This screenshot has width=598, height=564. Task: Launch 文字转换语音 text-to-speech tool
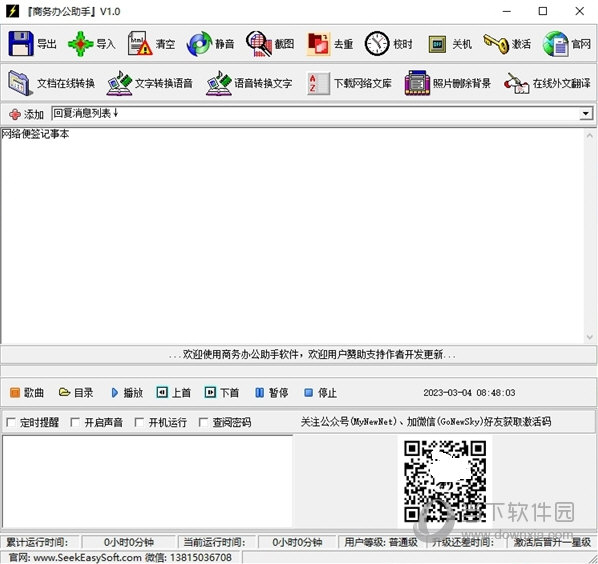(150, 83)
